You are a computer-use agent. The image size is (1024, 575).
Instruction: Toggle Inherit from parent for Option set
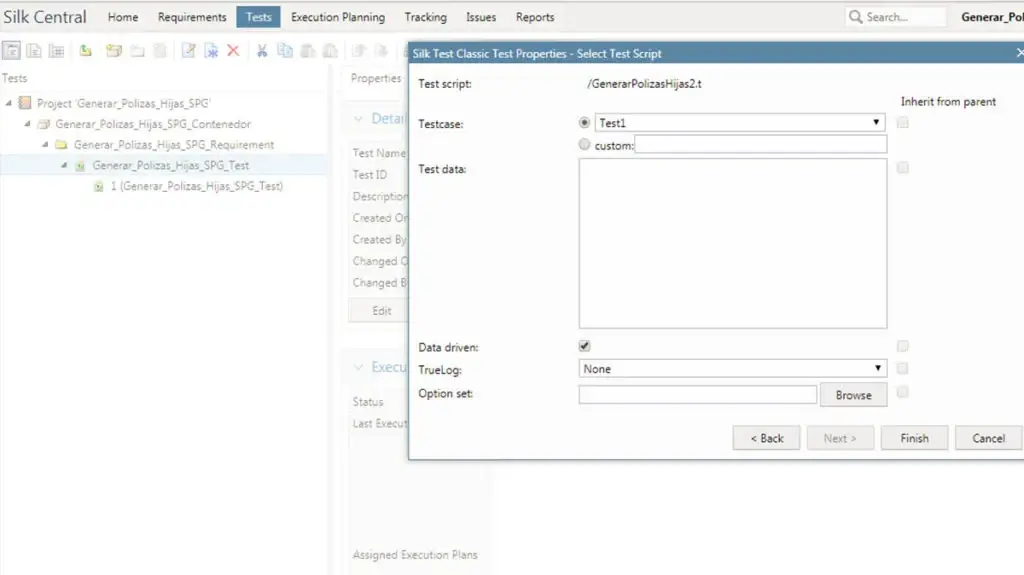pyautogui.click(x=903, y=392)
